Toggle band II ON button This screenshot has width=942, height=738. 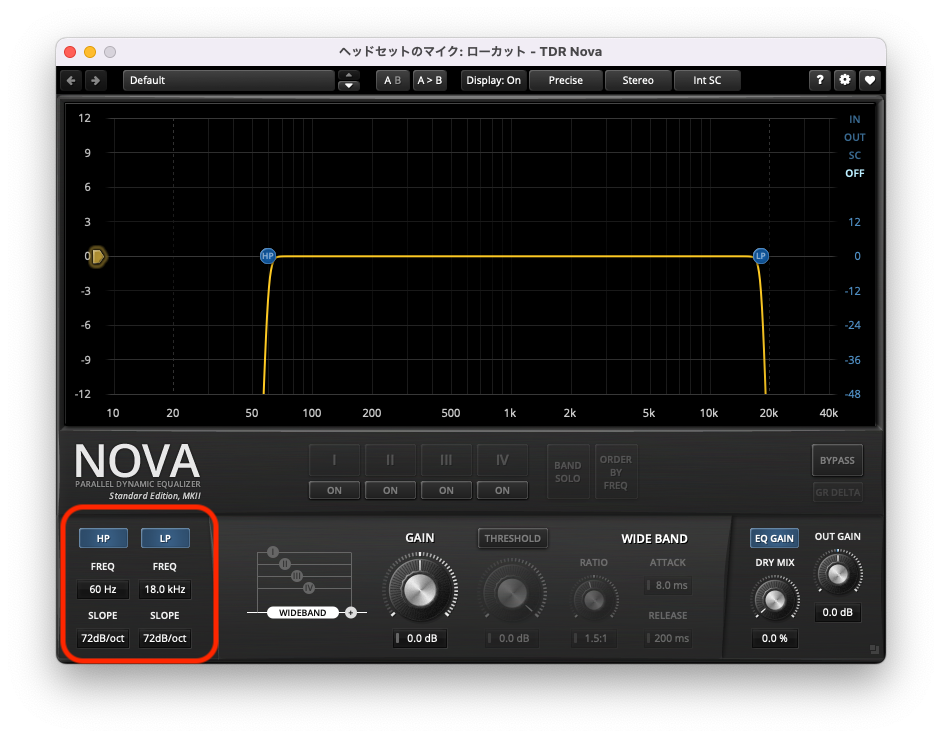390,490
